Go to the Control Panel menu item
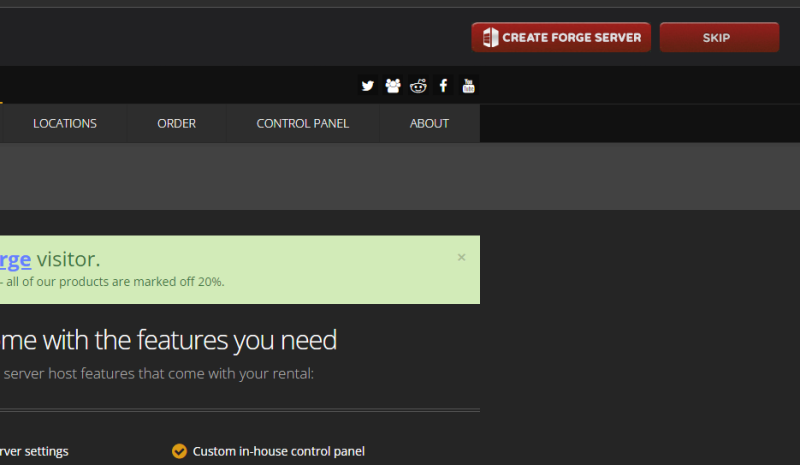800x465 pixels. point(303,124)
